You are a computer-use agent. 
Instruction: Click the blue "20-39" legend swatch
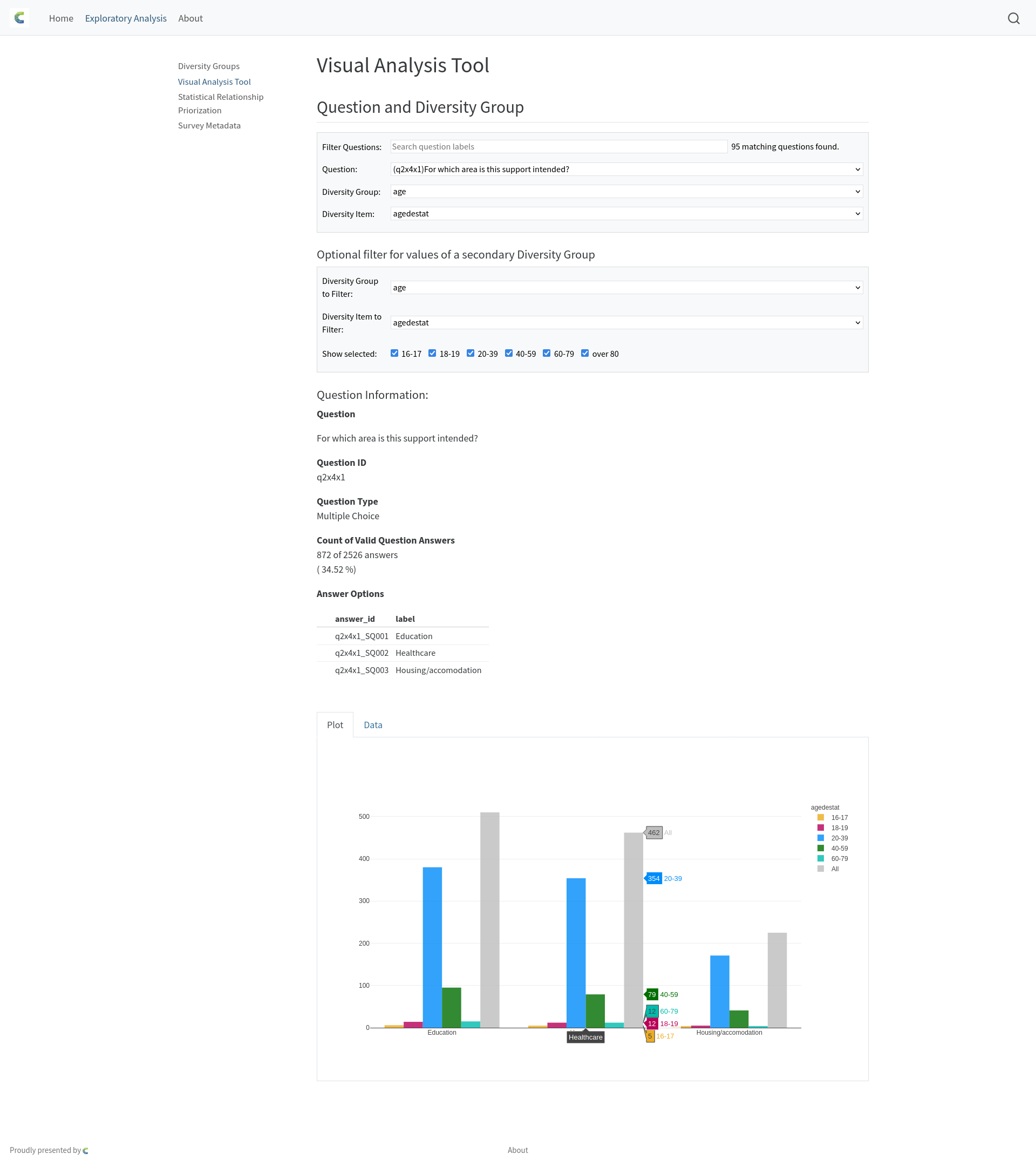tap(821, 838)
